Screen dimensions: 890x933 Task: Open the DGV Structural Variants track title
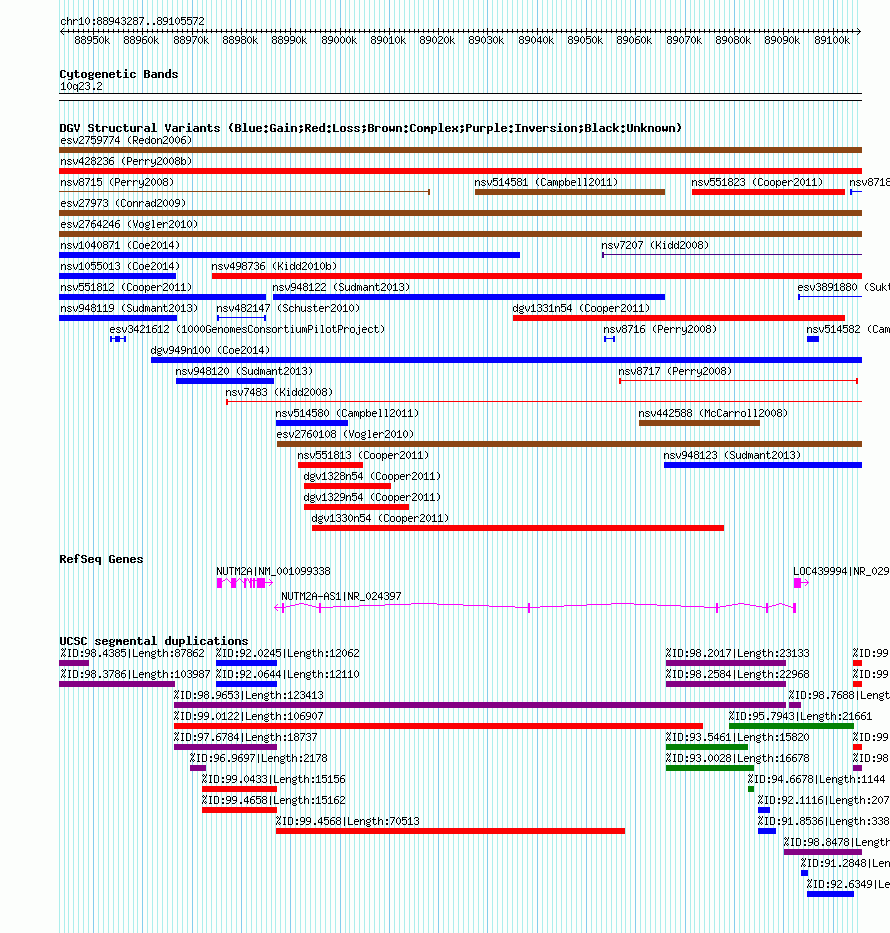click(371, 128)
